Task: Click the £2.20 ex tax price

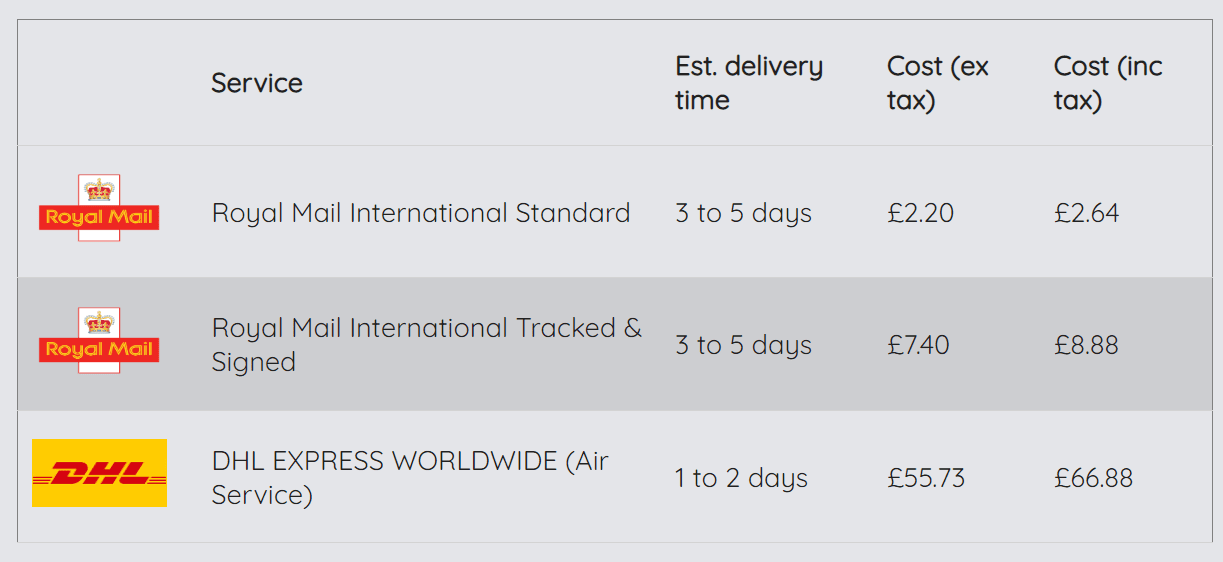Action: coord(921,213)
